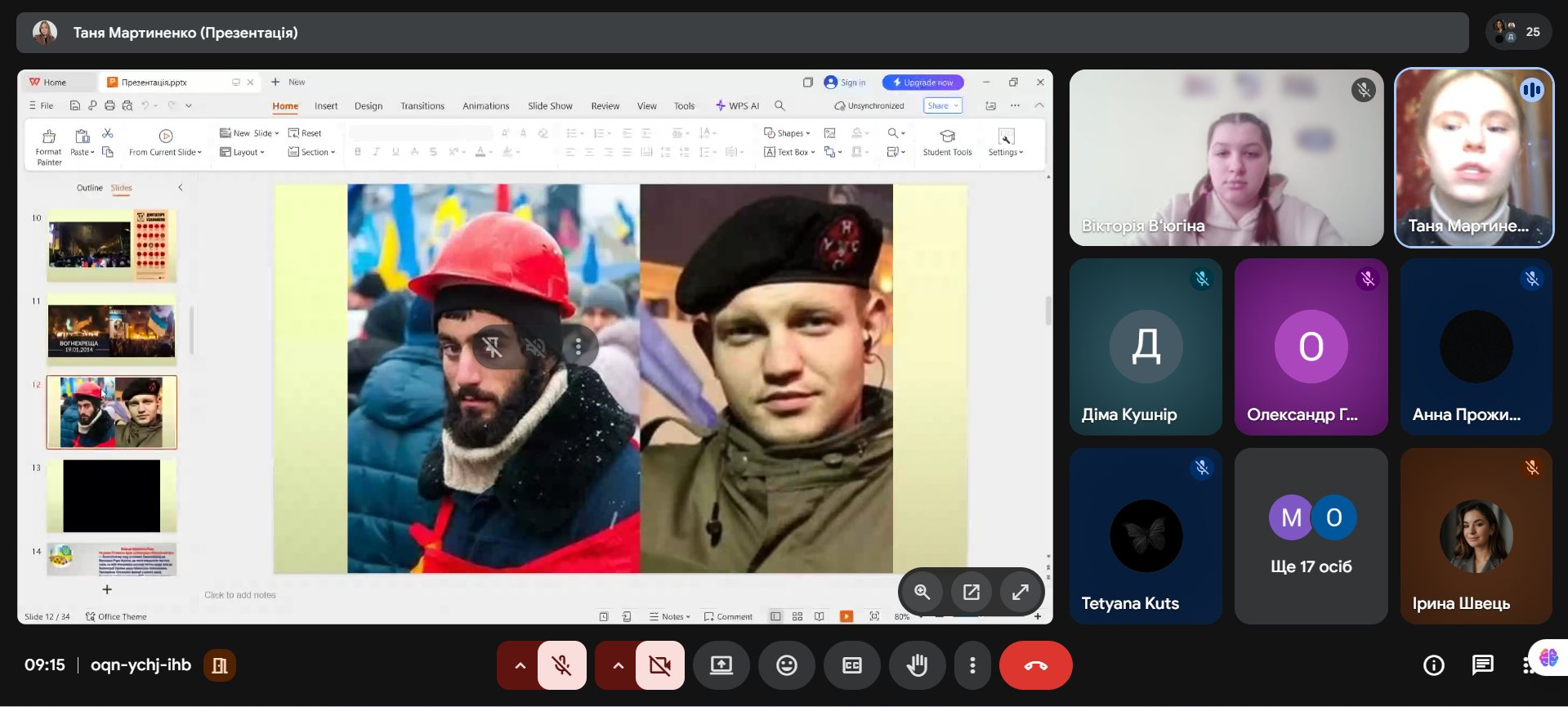Expand audio settings arrow beside microphone
The width and height of the screenshot is (1568, 707).
coord(520,665)
